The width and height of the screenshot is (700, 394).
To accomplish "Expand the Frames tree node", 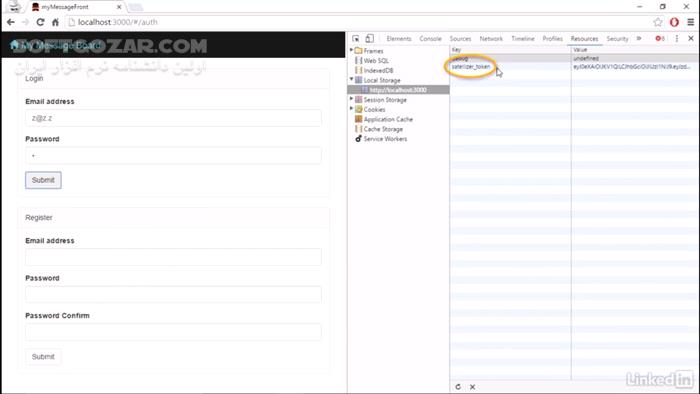I will coord(351,50).
